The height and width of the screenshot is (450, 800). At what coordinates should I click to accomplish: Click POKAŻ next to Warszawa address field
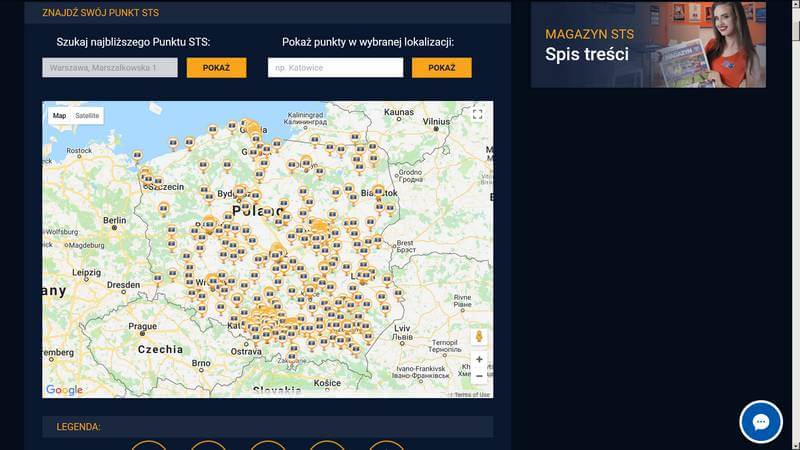click(216, 68)
